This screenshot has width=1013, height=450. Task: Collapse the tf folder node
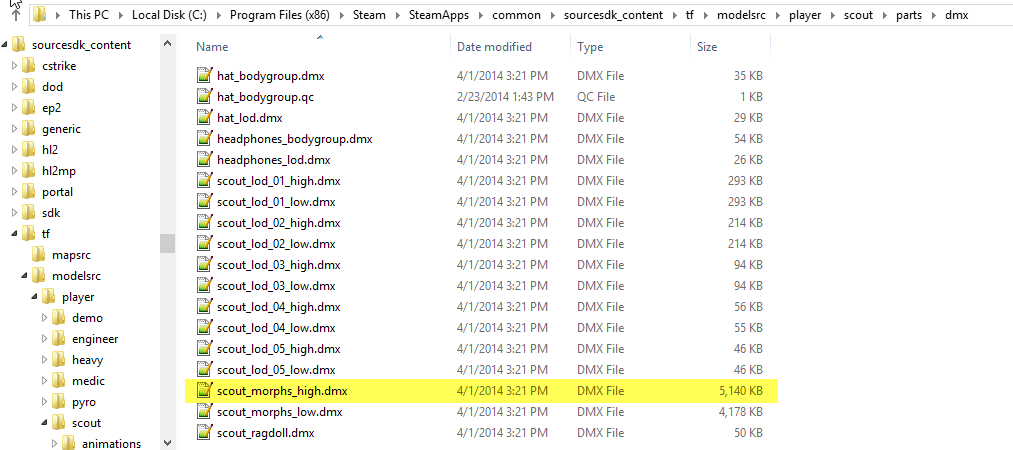pos(15,234)
